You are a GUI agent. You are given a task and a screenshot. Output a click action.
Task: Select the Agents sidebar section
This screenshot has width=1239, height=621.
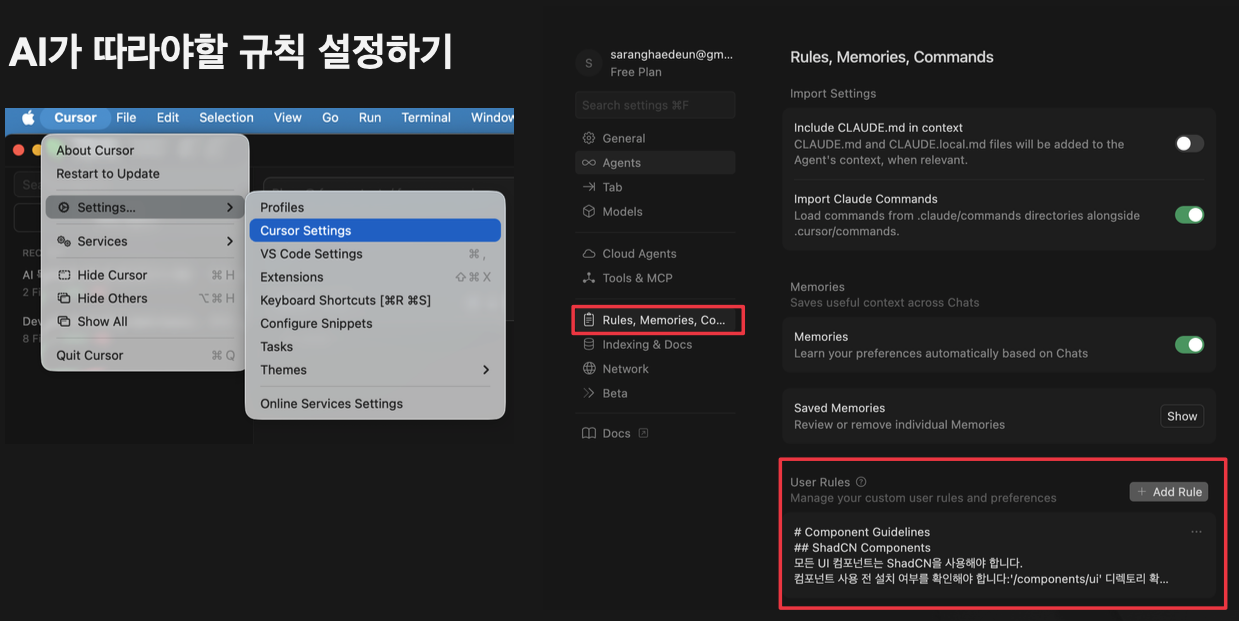pyautogui.click(x=620, y=162)
